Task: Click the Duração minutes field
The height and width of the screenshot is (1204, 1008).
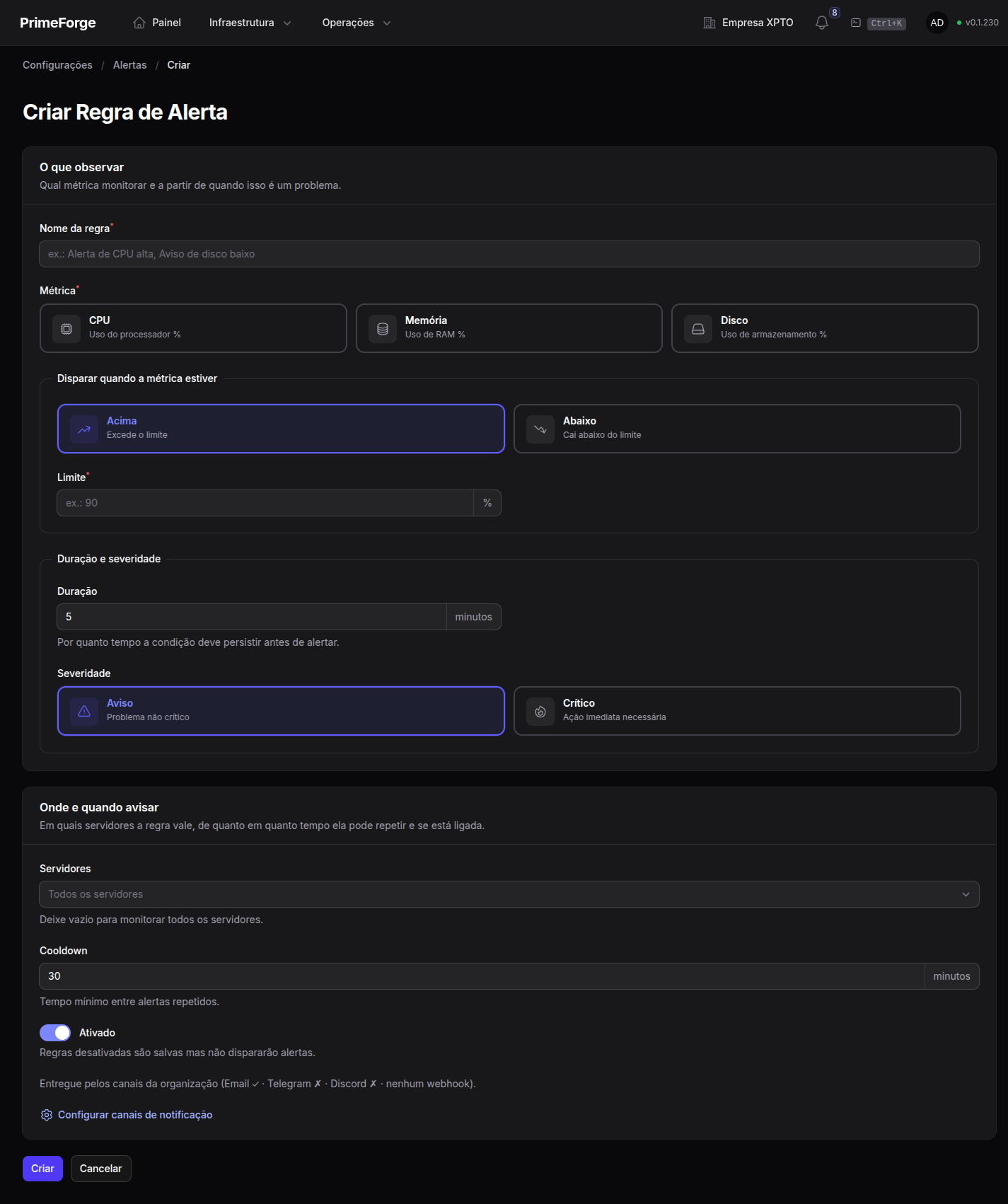Action: coord(252,617)
